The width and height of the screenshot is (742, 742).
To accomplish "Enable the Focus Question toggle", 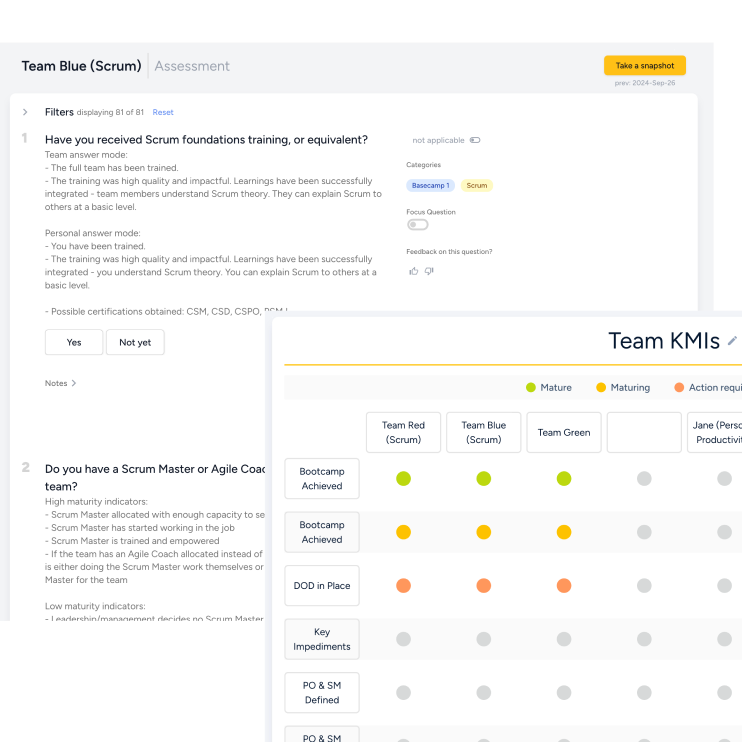I will click(417, 225).
